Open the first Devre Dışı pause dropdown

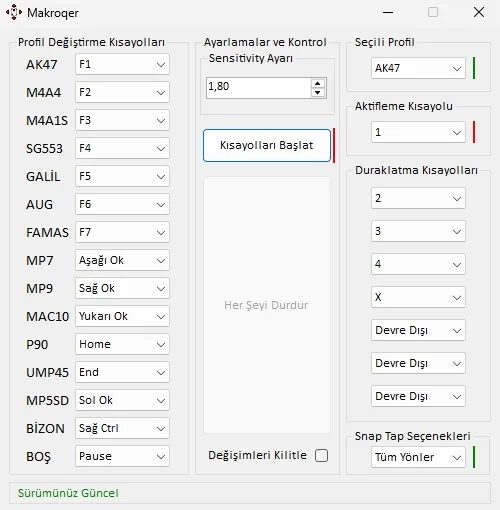coord(418,330)
